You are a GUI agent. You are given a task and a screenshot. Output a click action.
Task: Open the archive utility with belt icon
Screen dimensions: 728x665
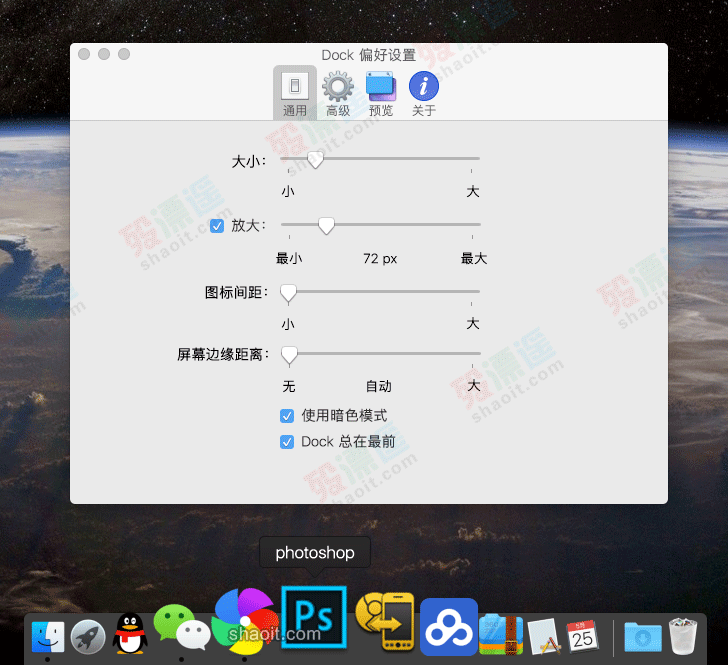coord(501,634)
